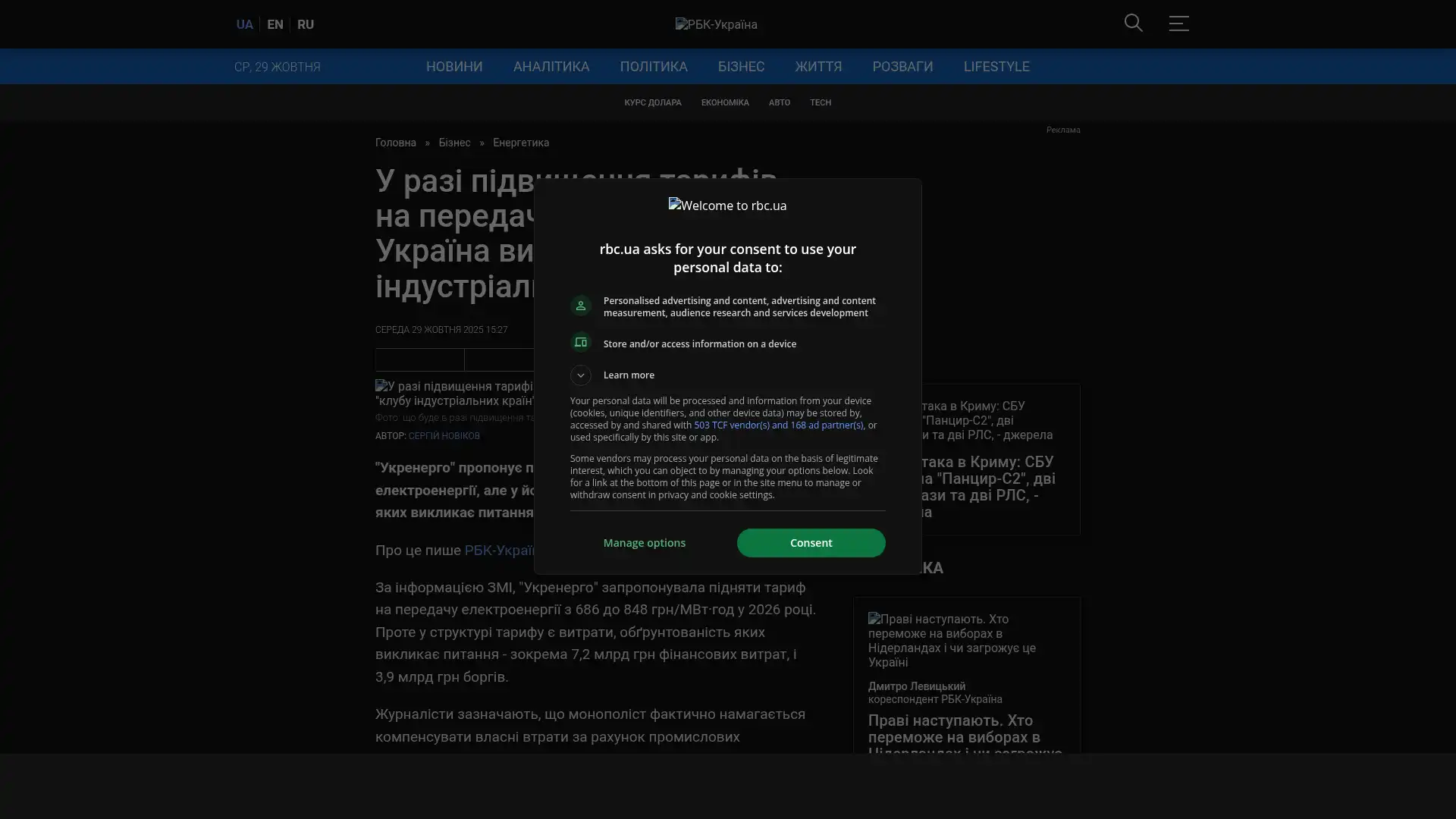Open the КУРС ДОЛАРА submenu link

click(x=652, y=102)
